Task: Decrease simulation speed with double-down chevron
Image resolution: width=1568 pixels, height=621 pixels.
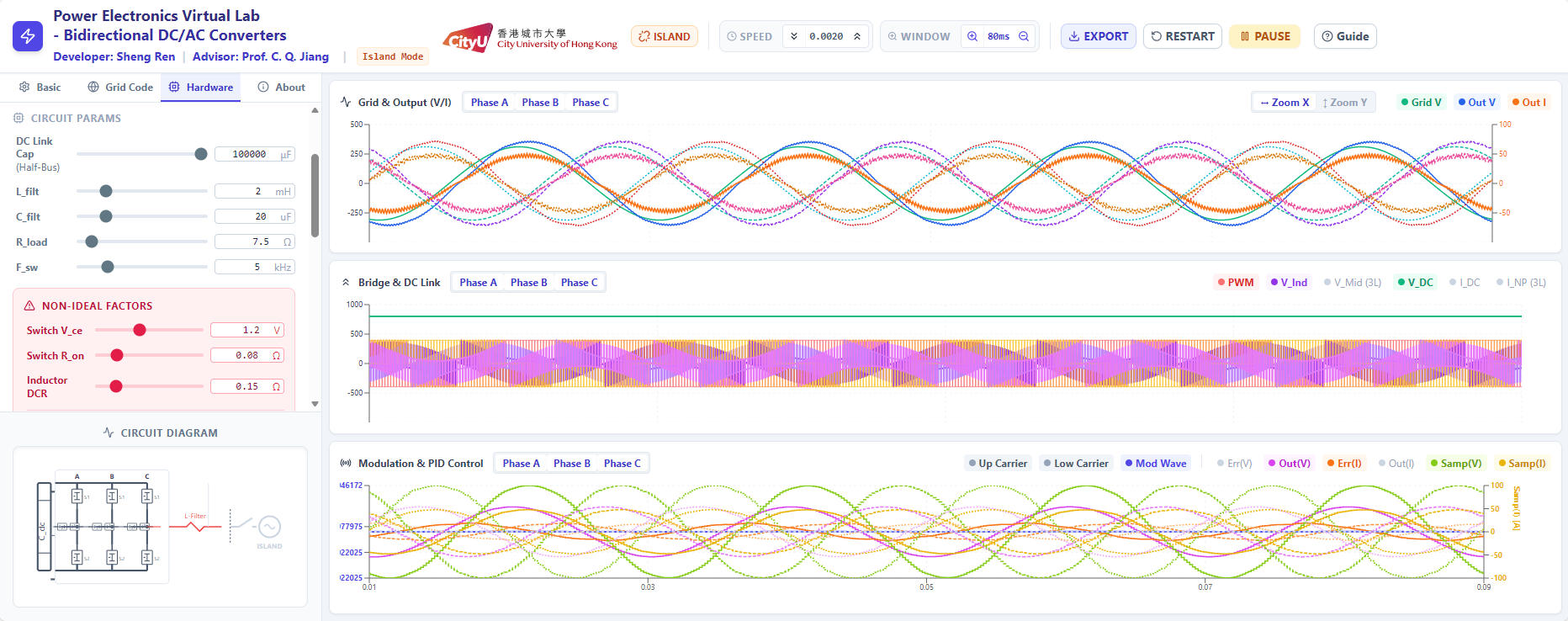Action: 793,36
